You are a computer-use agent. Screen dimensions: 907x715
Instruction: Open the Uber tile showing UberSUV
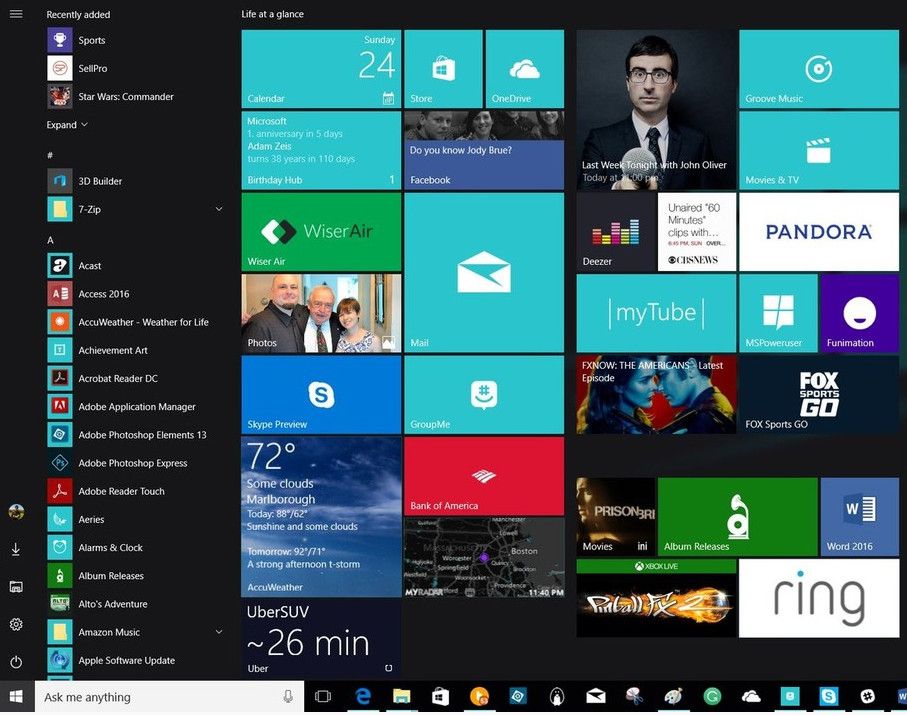click(321, 639)
